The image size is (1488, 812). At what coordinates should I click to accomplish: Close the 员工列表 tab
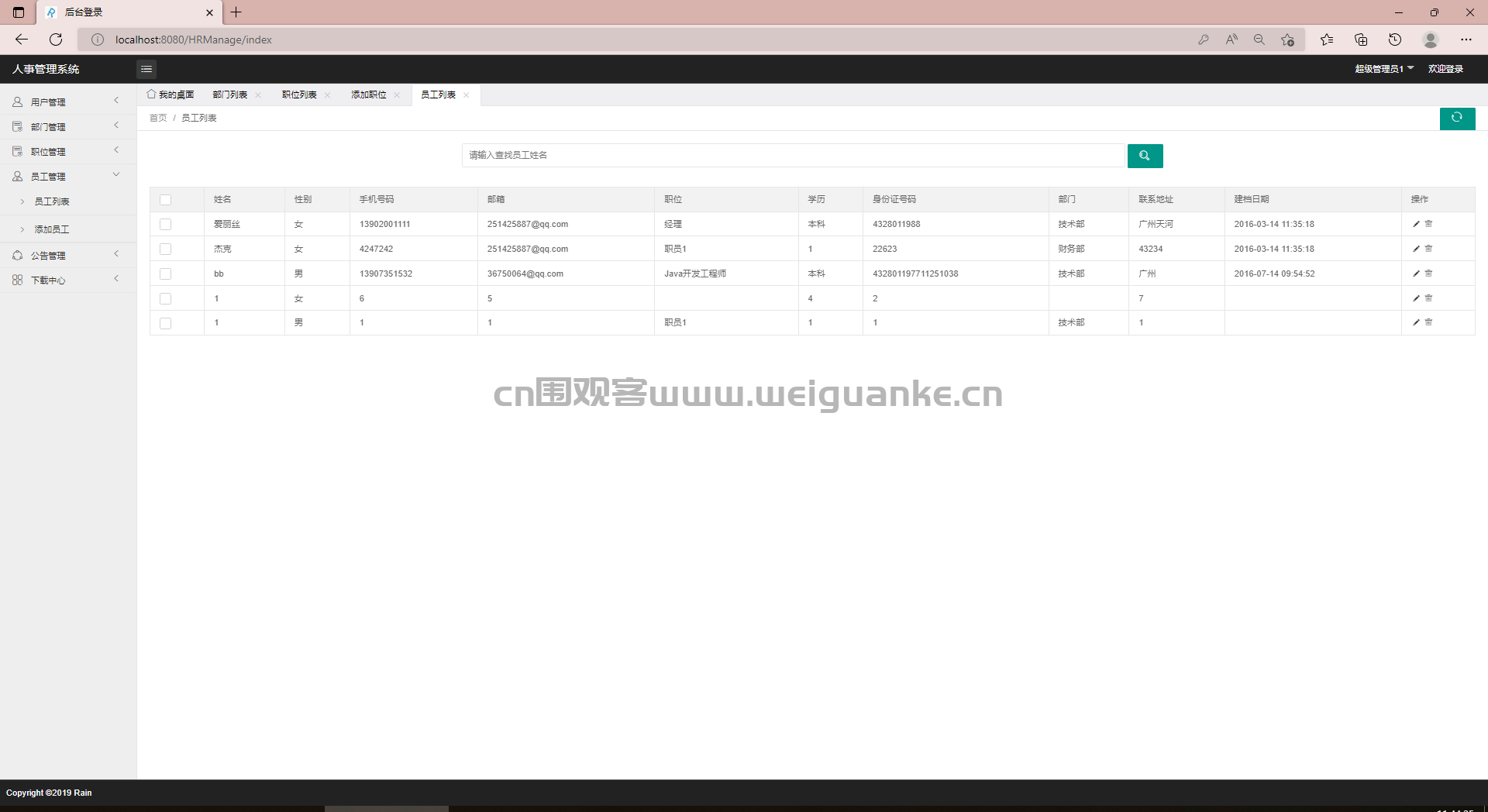[x=466, y=95]
